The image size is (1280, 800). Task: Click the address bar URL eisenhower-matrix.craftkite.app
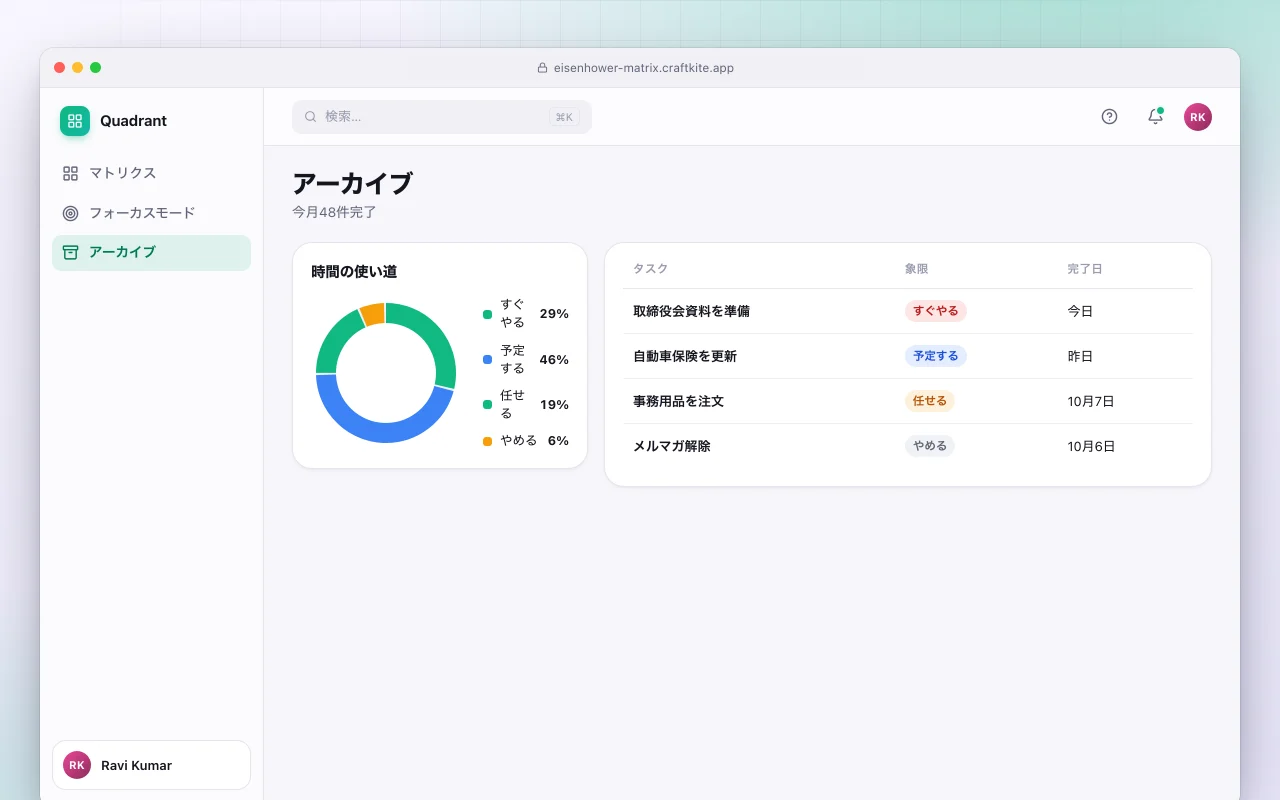click(644, 68)
